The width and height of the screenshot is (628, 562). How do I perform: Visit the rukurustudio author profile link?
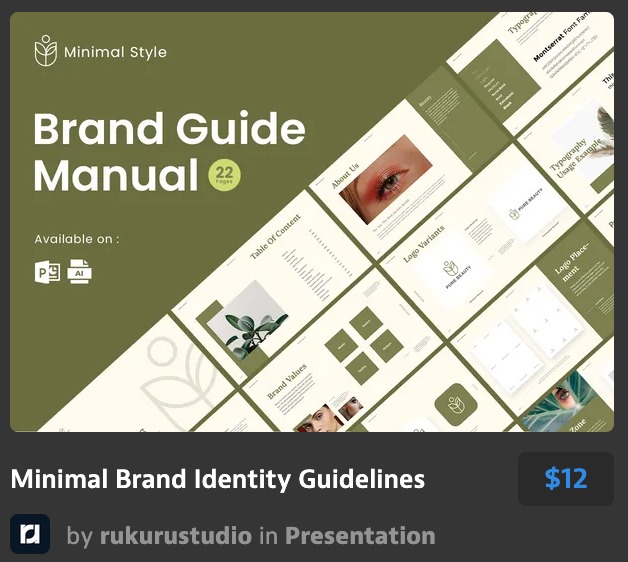coord(176,536)
